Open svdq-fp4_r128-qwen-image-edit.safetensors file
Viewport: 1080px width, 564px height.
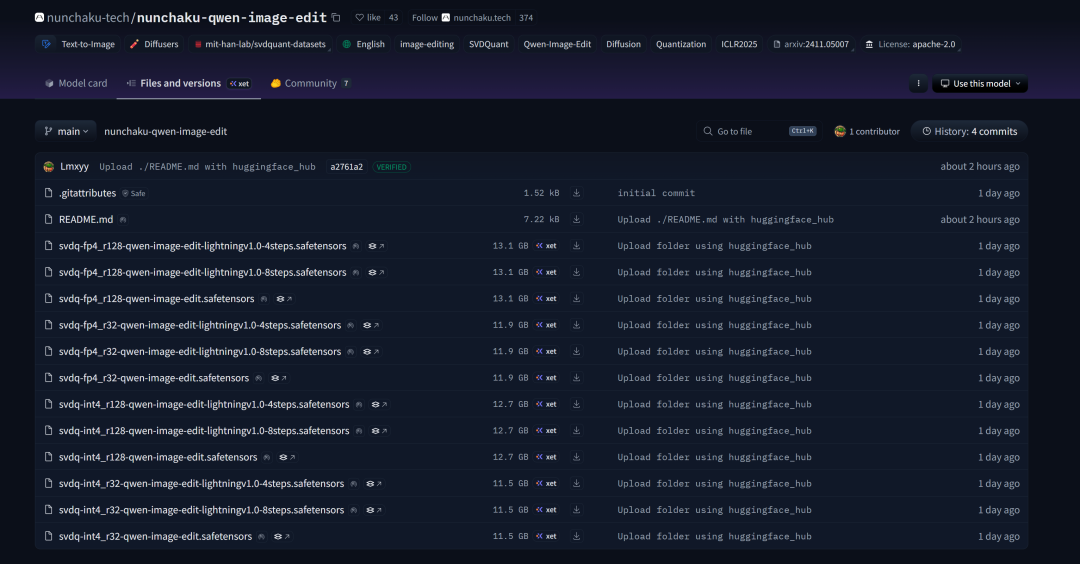tap(156, 298)
